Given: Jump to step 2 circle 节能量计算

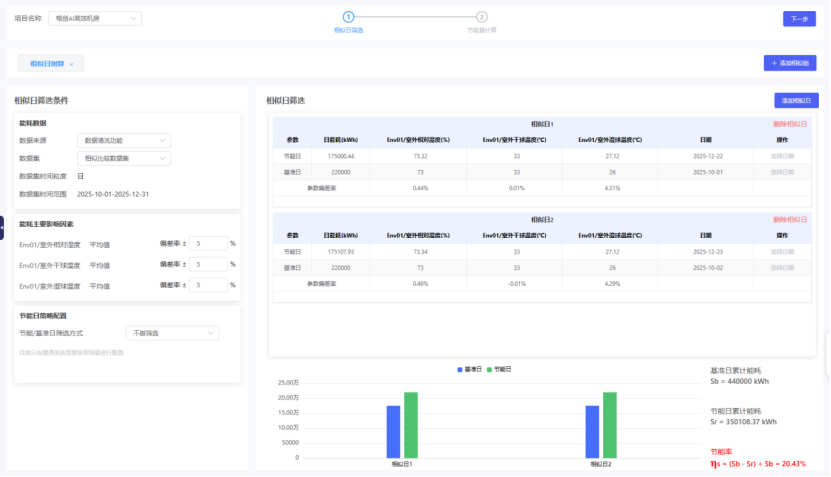Looking at the screenshot, I should click(481, 17).
